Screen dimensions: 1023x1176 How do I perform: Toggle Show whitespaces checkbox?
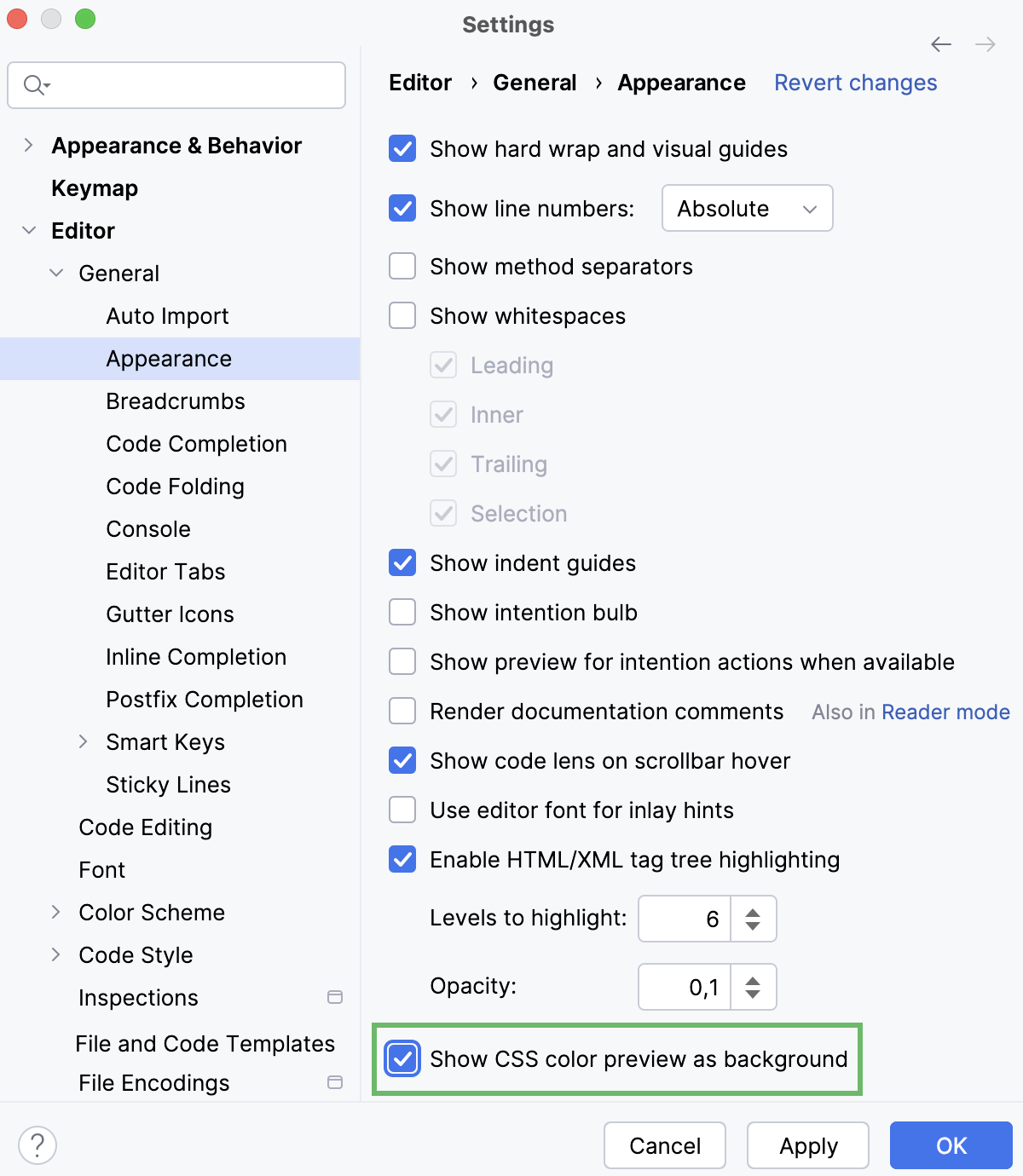click(402, 316)
